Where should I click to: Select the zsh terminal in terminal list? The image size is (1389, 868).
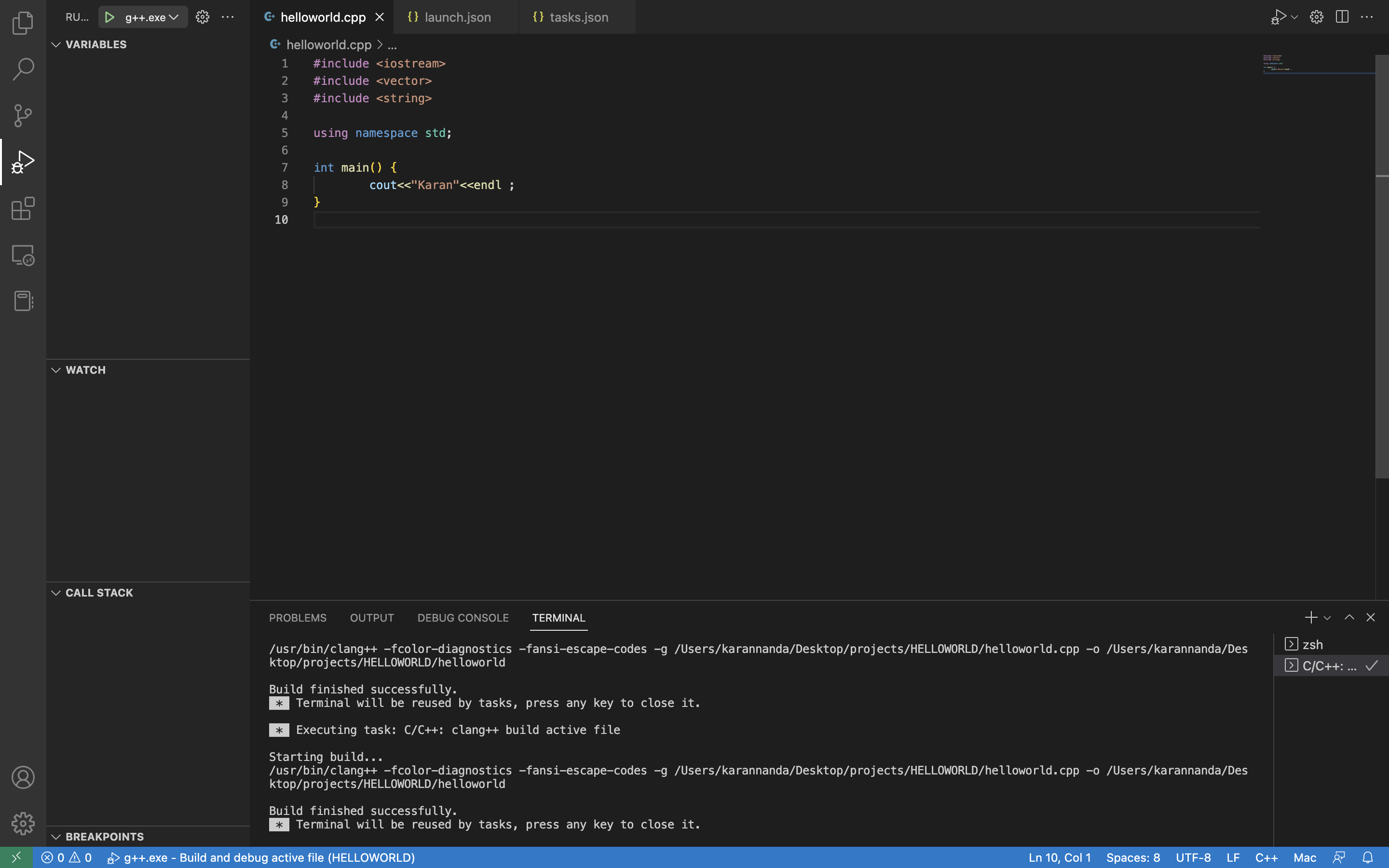click(x=1314, y=644)
